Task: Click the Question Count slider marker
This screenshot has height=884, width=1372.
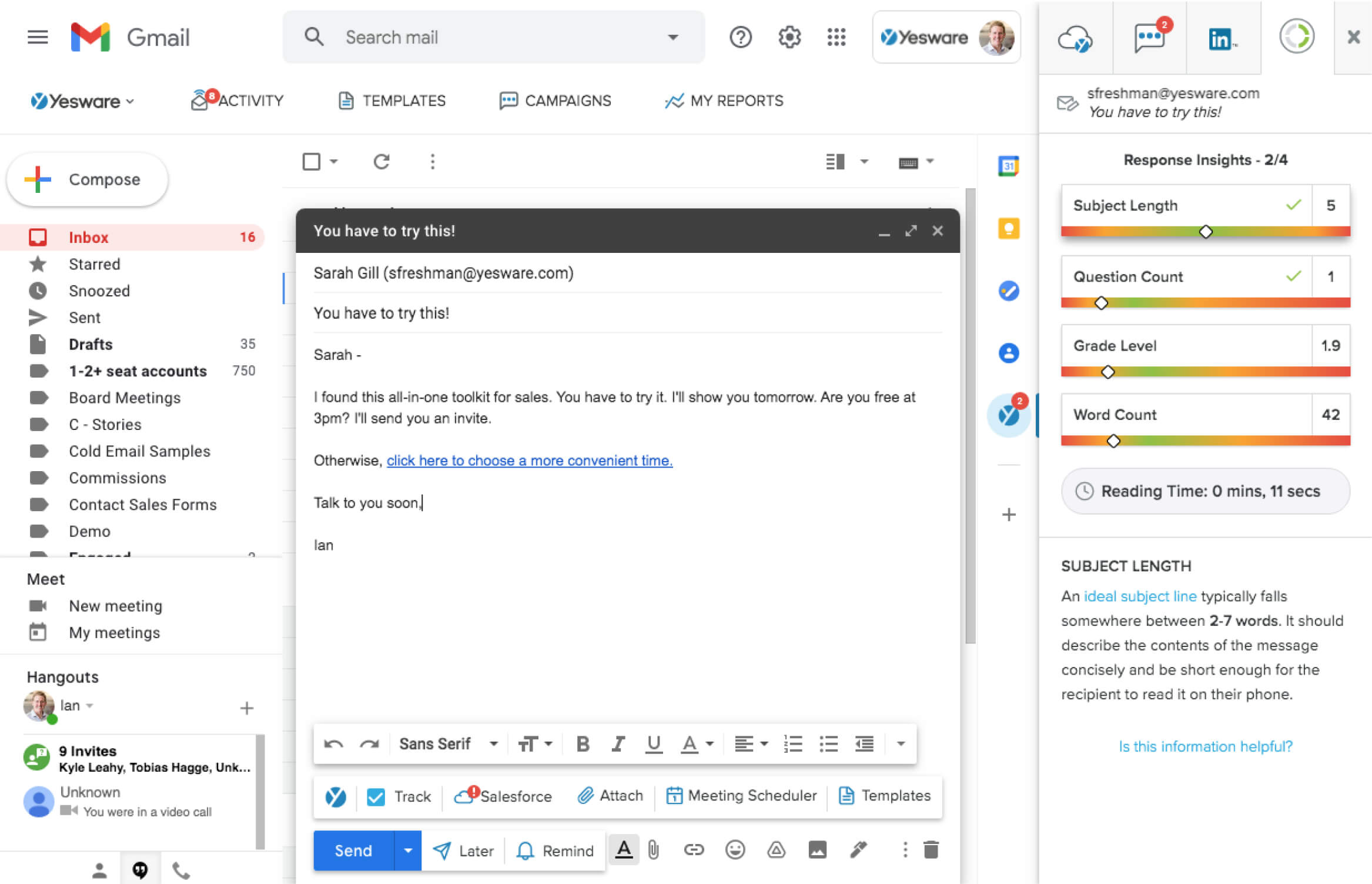Action: coord(1101,303)
